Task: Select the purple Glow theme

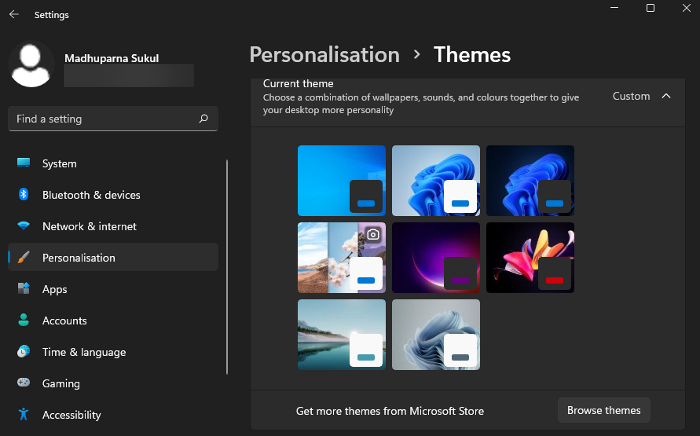Action: (436, 257)
